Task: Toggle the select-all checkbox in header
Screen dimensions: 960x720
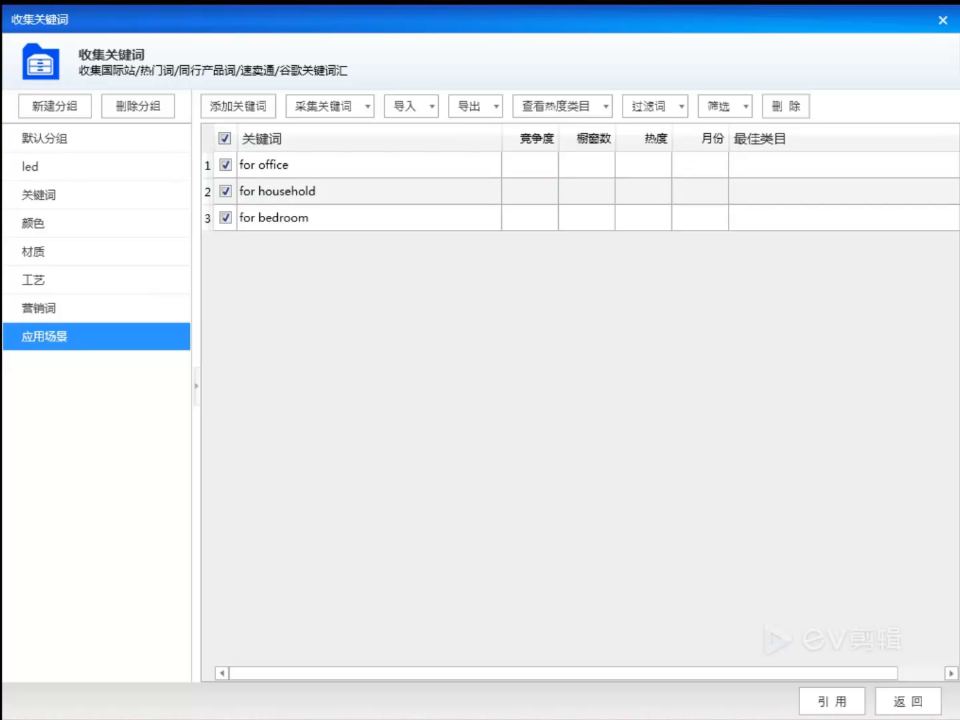Action: pos(225,138)
